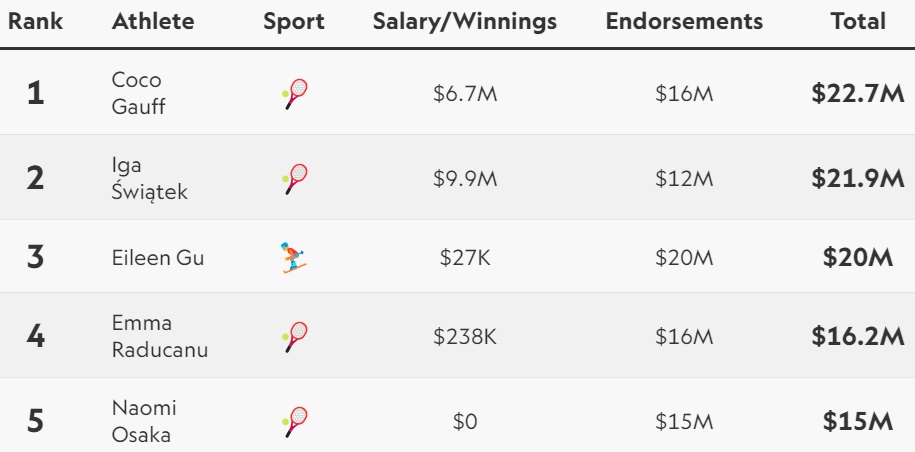Select athlete name Eileen Gu
This screenshot has height=452, width=915.
coord(158,258)
